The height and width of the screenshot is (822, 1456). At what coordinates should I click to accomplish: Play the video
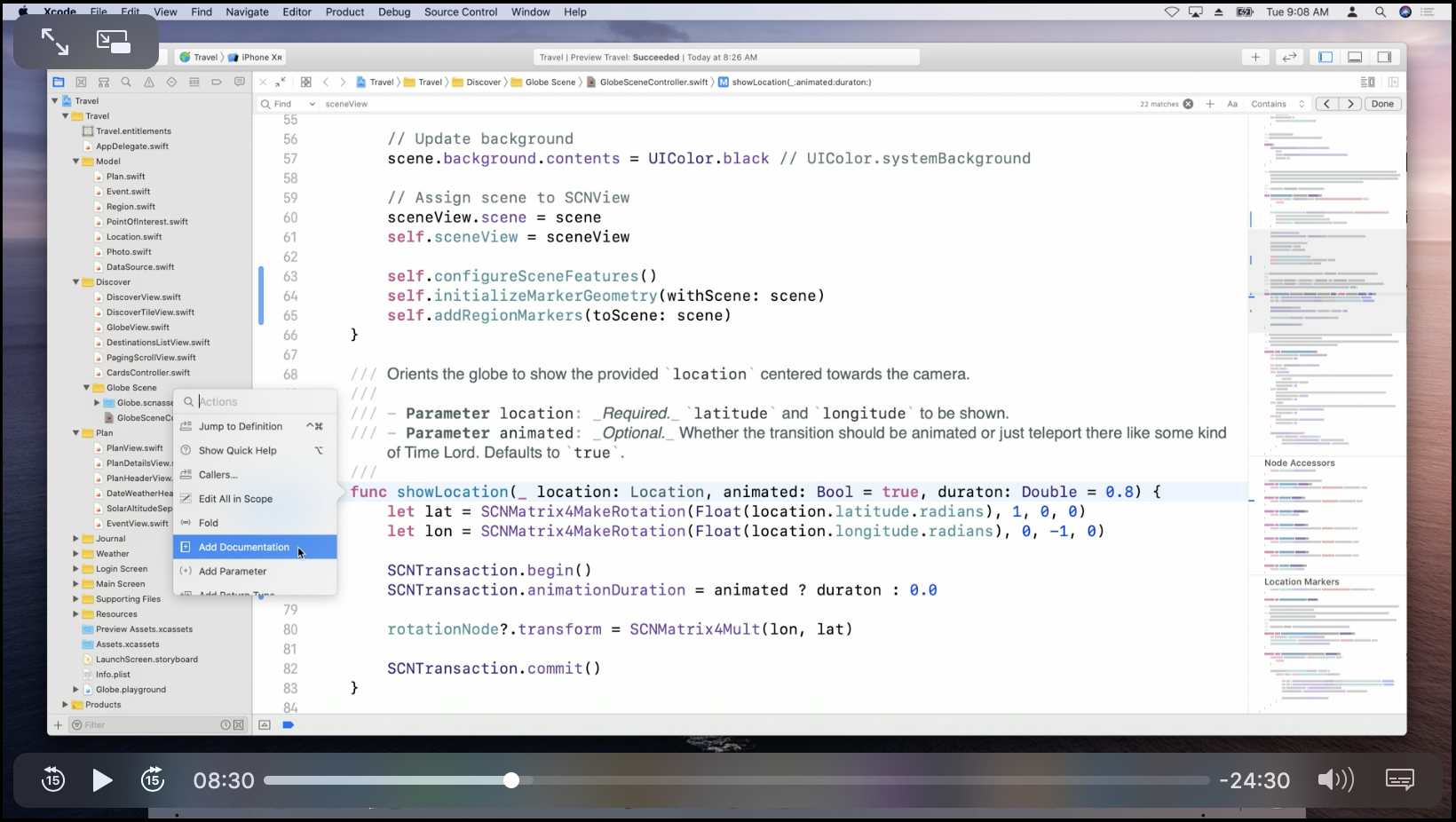102,780
